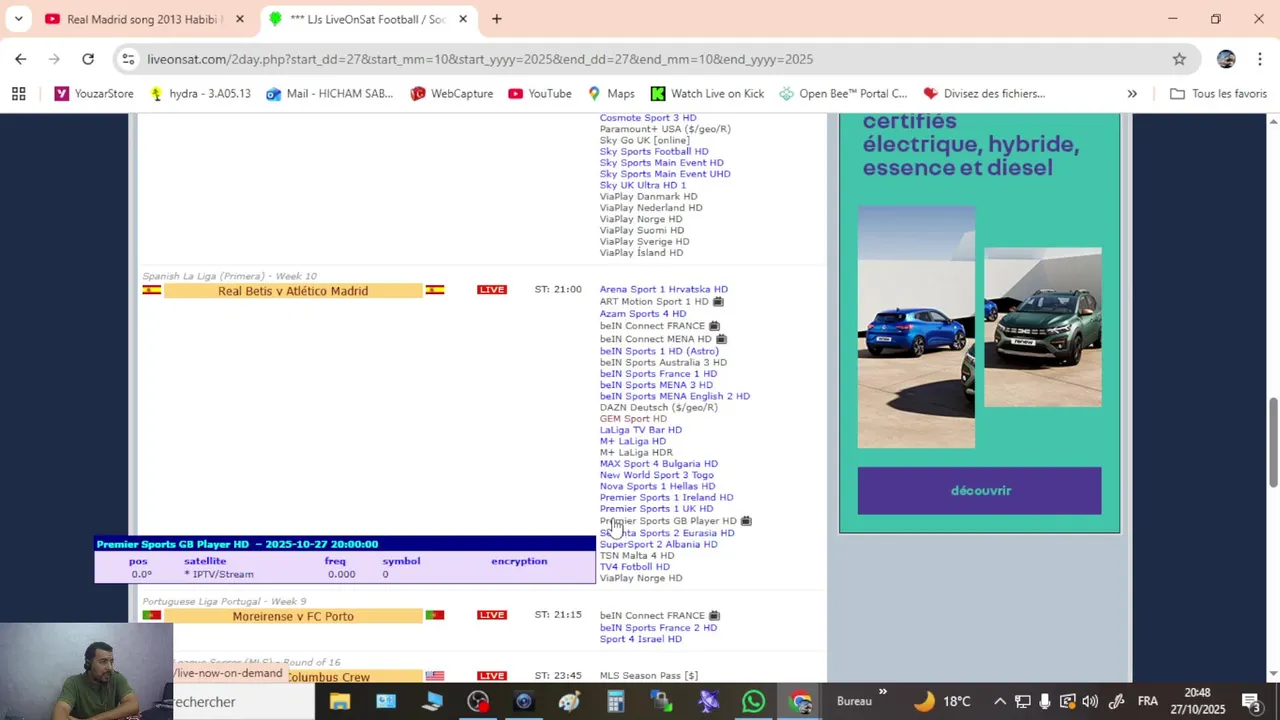Open beIN Sports MENA 3 HD channel

656,385
